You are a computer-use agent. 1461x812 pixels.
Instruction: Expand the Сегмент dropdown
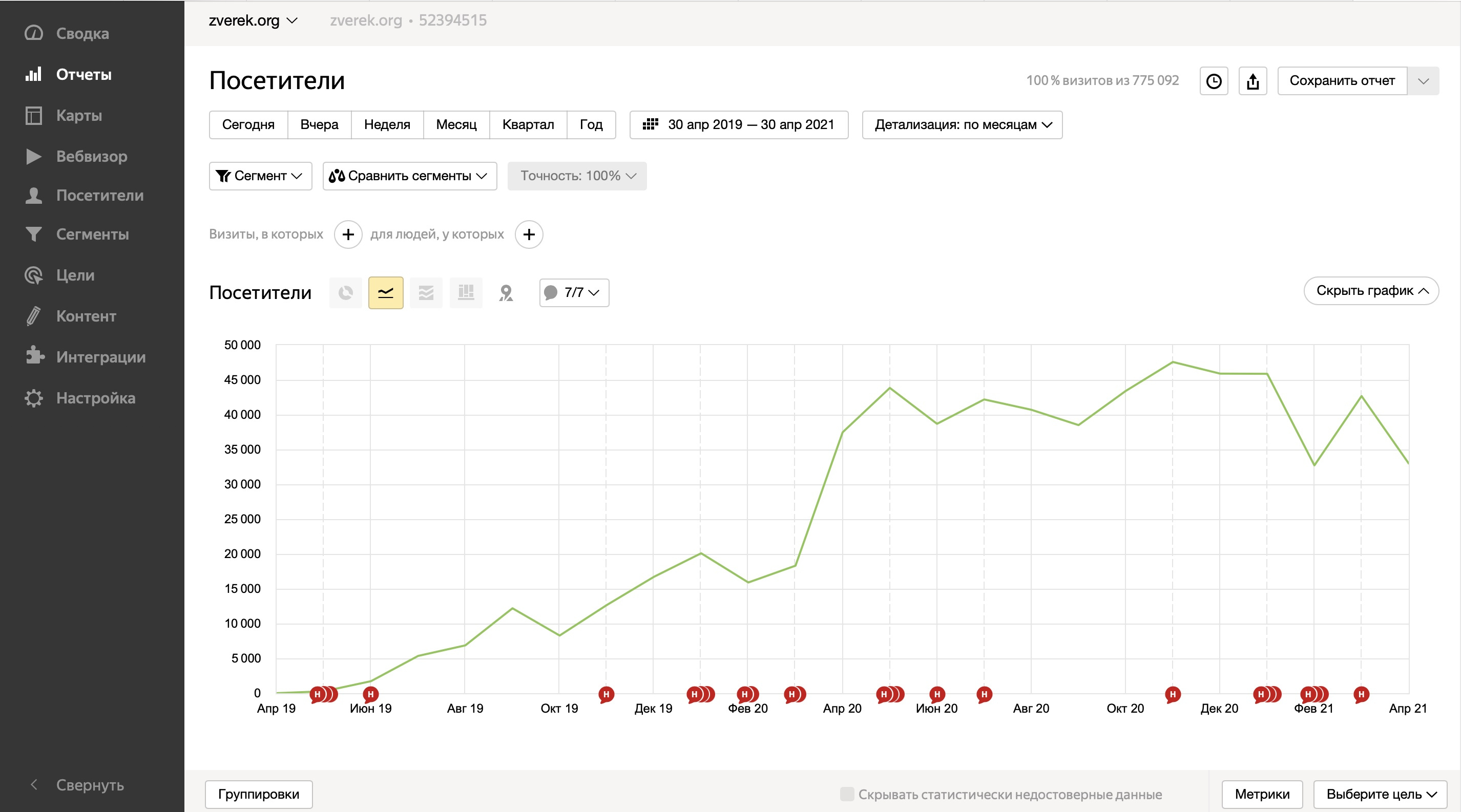click(260, 176)
